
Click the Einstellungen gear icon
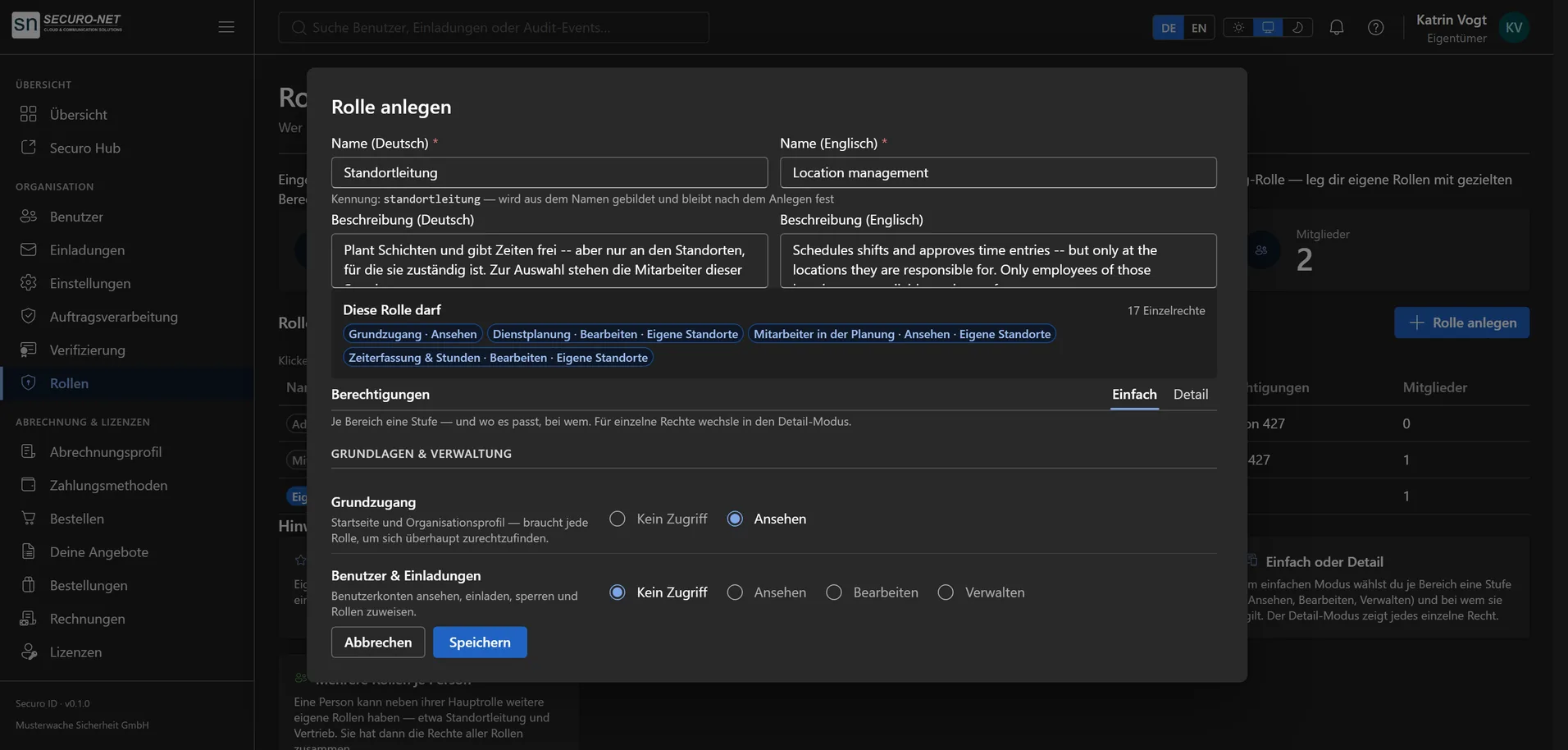(x=29, y=283)
